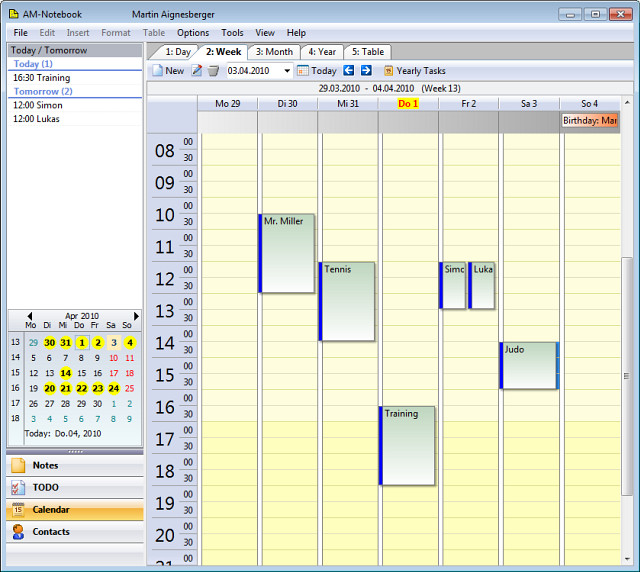Go to next week with right arrow
The image size is (640, 572).
click(366, 70)
